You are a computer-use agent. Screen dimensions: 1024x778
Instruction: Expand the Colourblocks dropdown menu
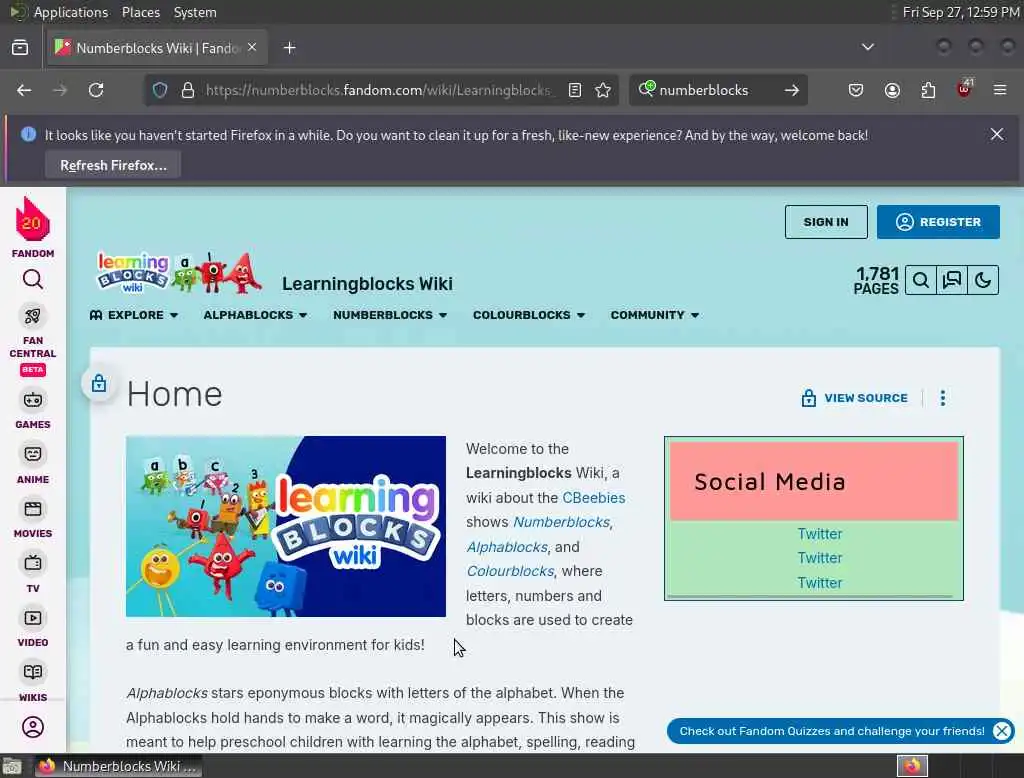coord(529,315)
